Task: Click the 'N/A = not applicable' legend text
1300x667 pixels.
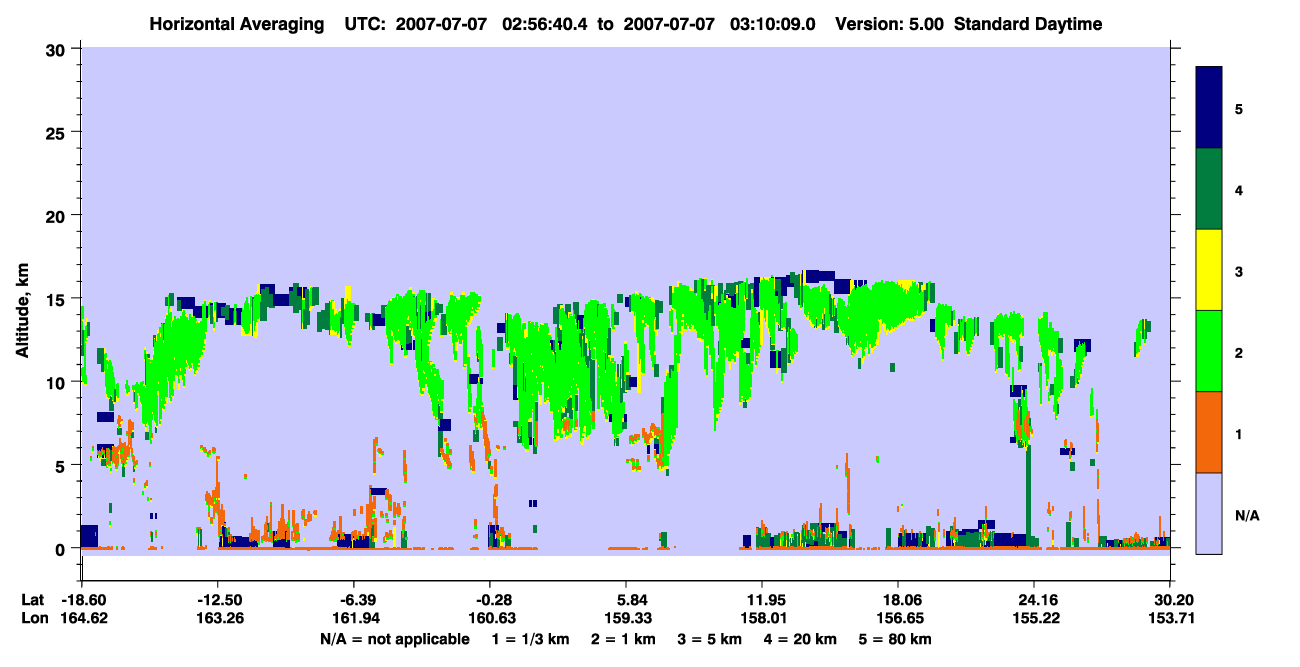Action: (394, 638)
